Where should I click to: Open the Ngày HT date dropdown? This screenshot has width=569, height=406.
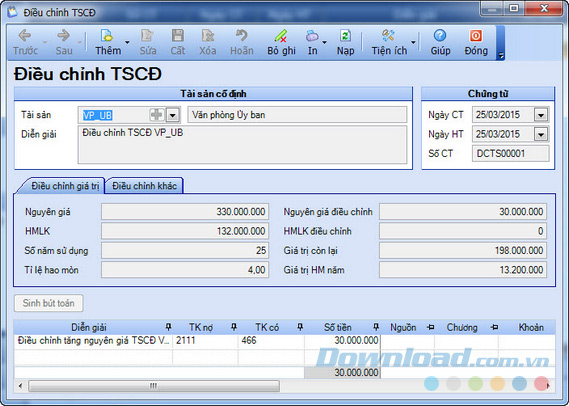pos(541,135)
